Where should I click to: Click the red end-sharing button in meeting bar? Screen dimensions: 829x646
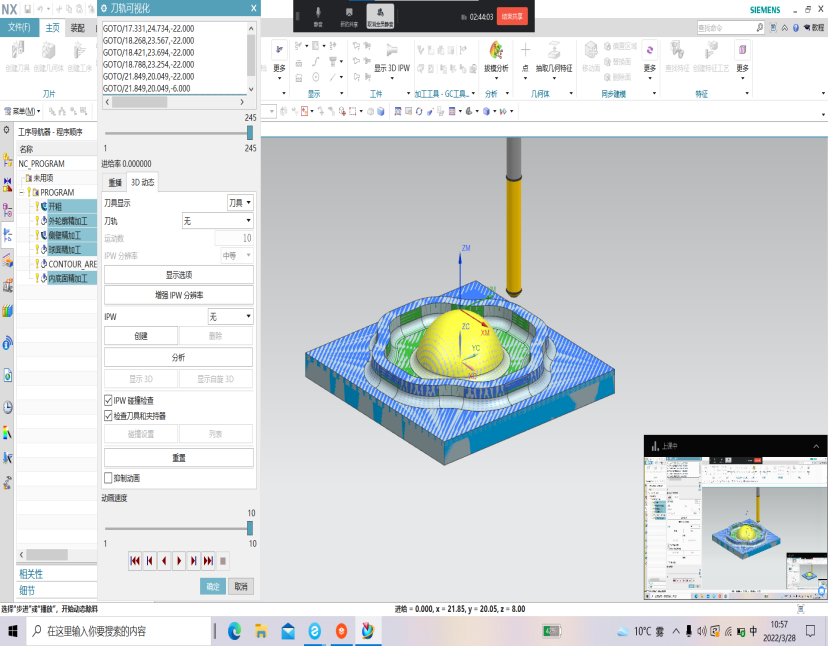pos(512,17)
